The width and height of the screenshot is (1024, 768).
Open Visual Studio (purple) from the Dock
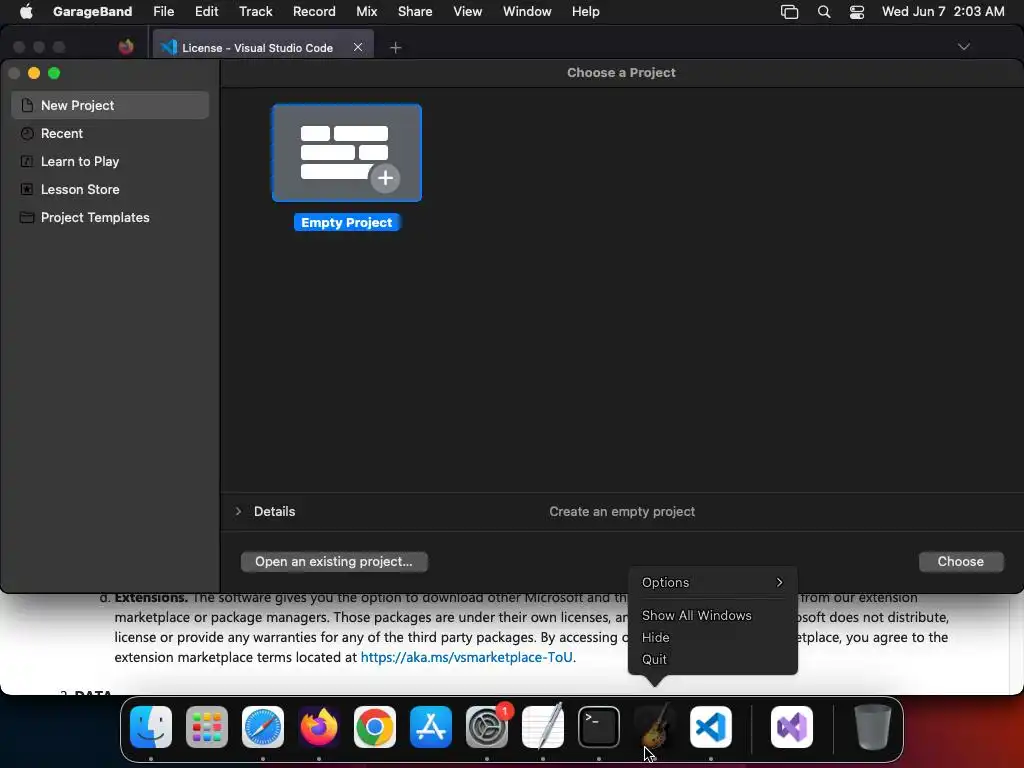tap(792, 727)
